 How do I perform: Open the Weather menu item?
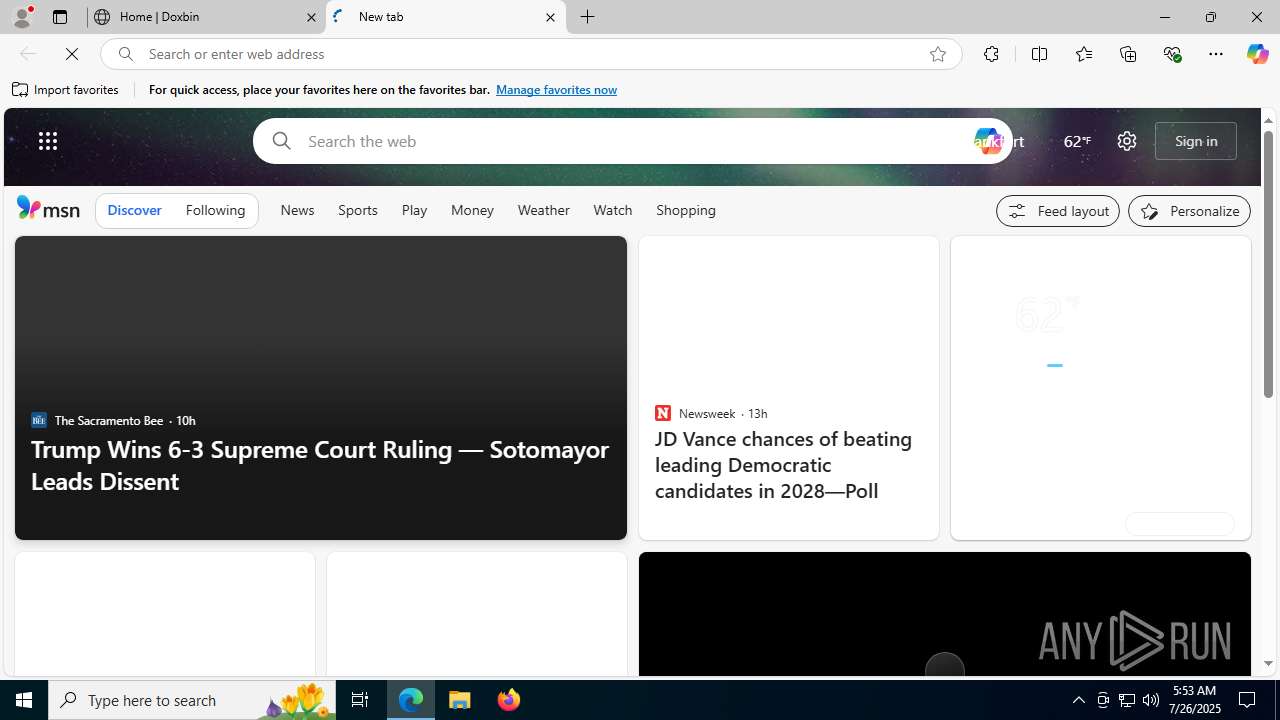543,210
